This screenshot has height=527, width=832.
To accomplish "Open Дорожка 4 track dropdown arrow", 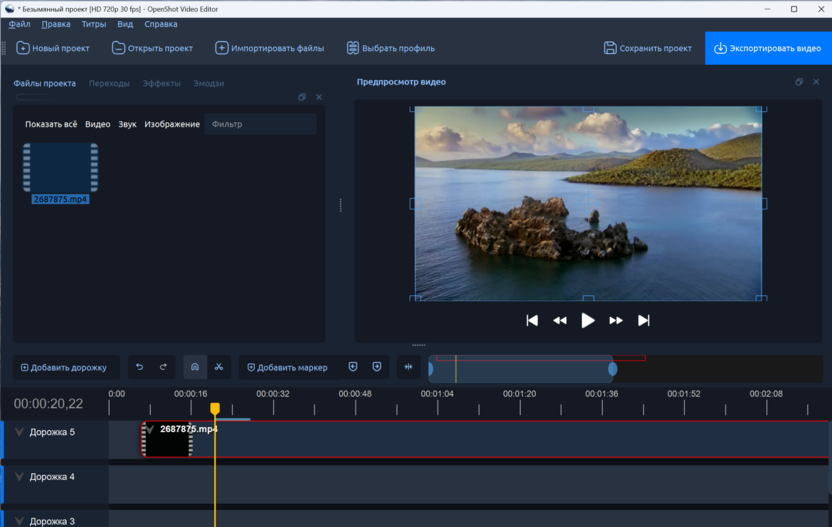I will [19, 477].
